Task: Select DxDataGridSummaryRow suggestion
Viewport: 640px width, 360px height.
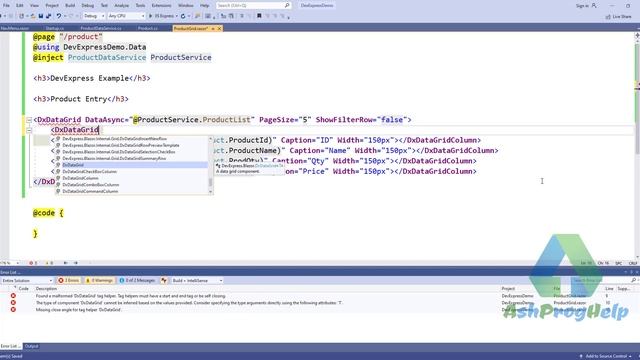Action: [x=131, y=158]
